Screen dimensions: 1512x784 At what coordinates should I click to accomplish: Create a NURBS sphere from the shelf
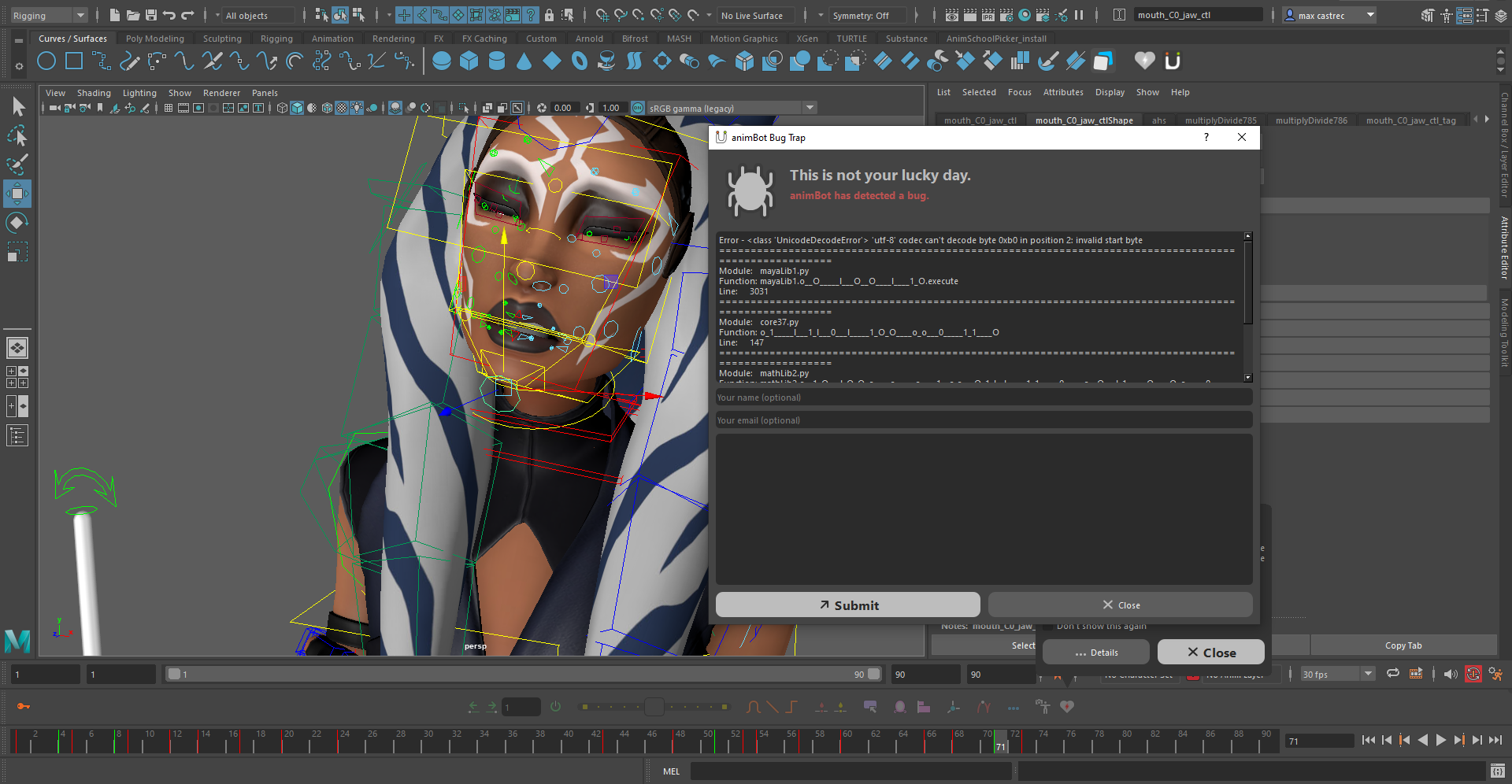coord(442,61)
